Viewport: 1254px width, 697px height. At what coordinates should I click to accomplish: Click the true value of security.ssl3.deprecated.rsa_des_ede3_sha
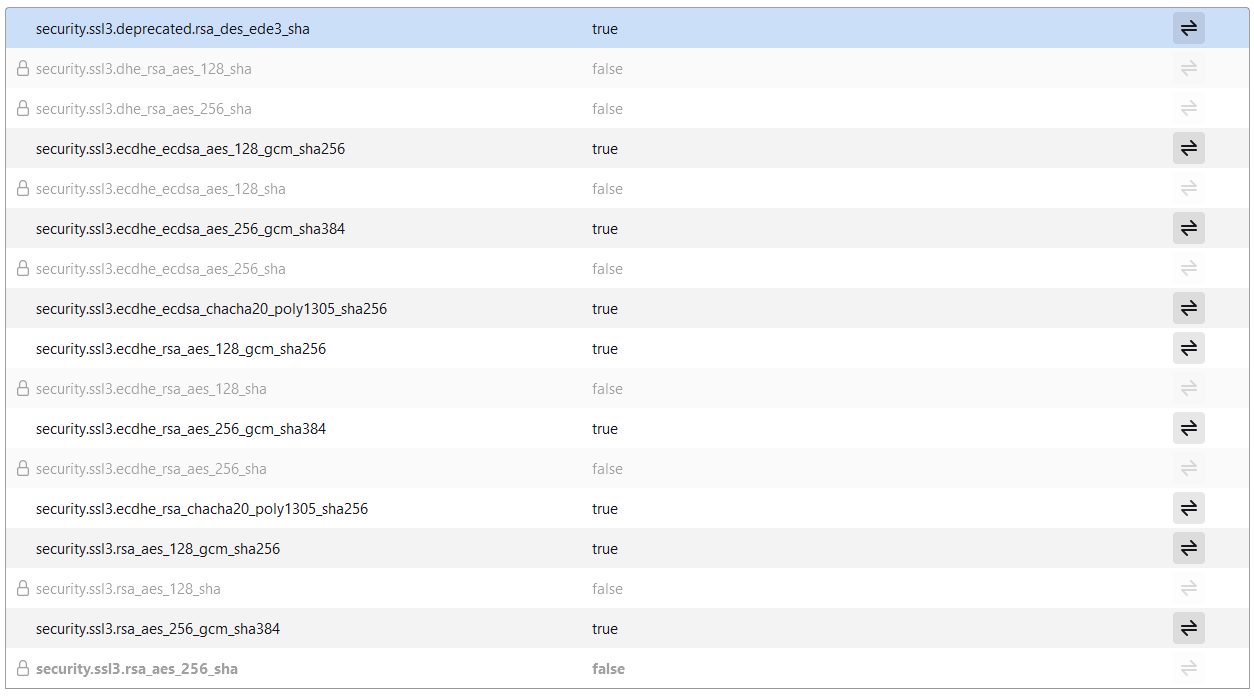click(x=605, y=29)
